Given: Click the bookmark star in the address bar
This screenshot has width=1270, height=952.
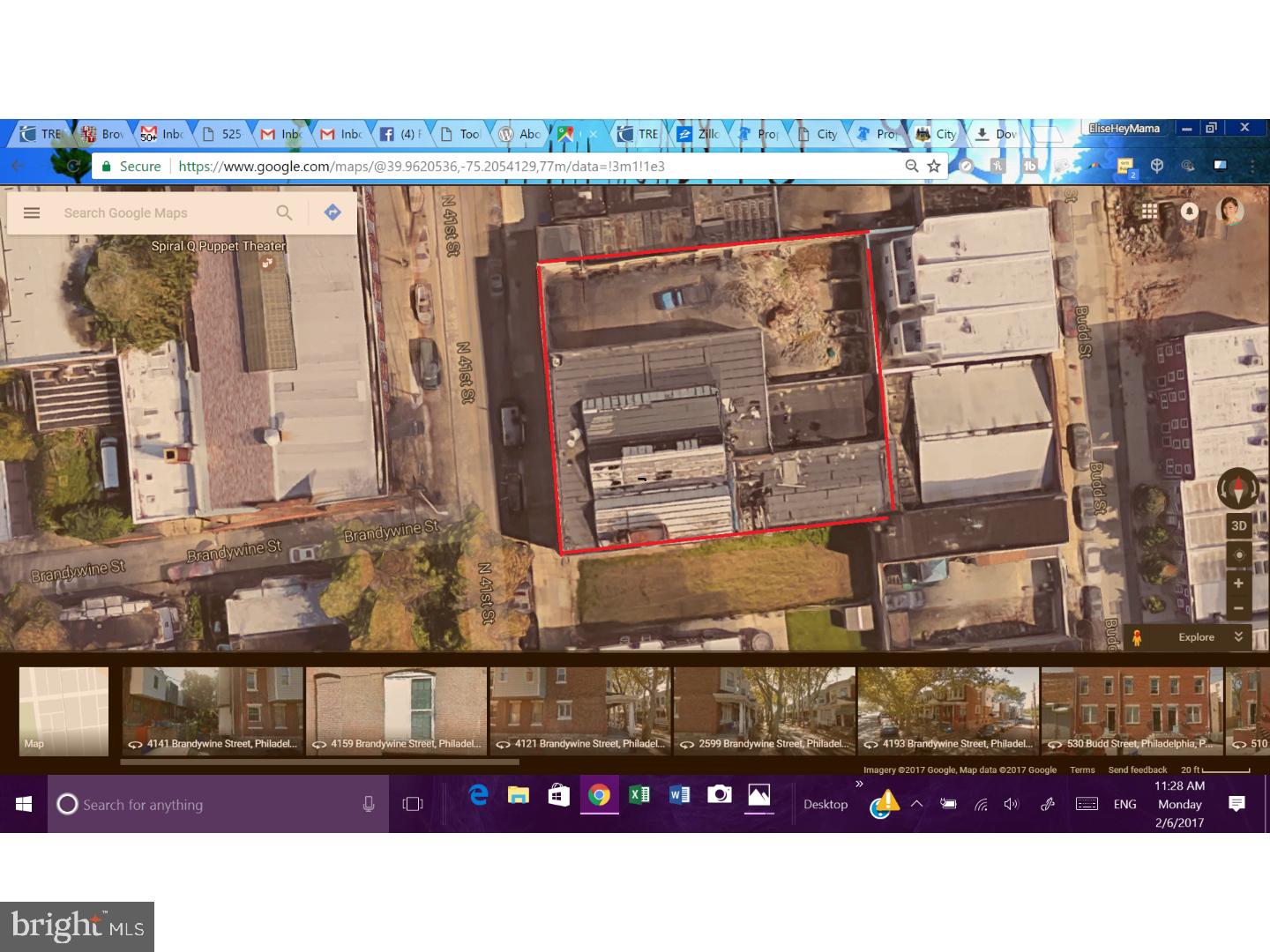Looking at the screenshot, I should pos(932,166).
